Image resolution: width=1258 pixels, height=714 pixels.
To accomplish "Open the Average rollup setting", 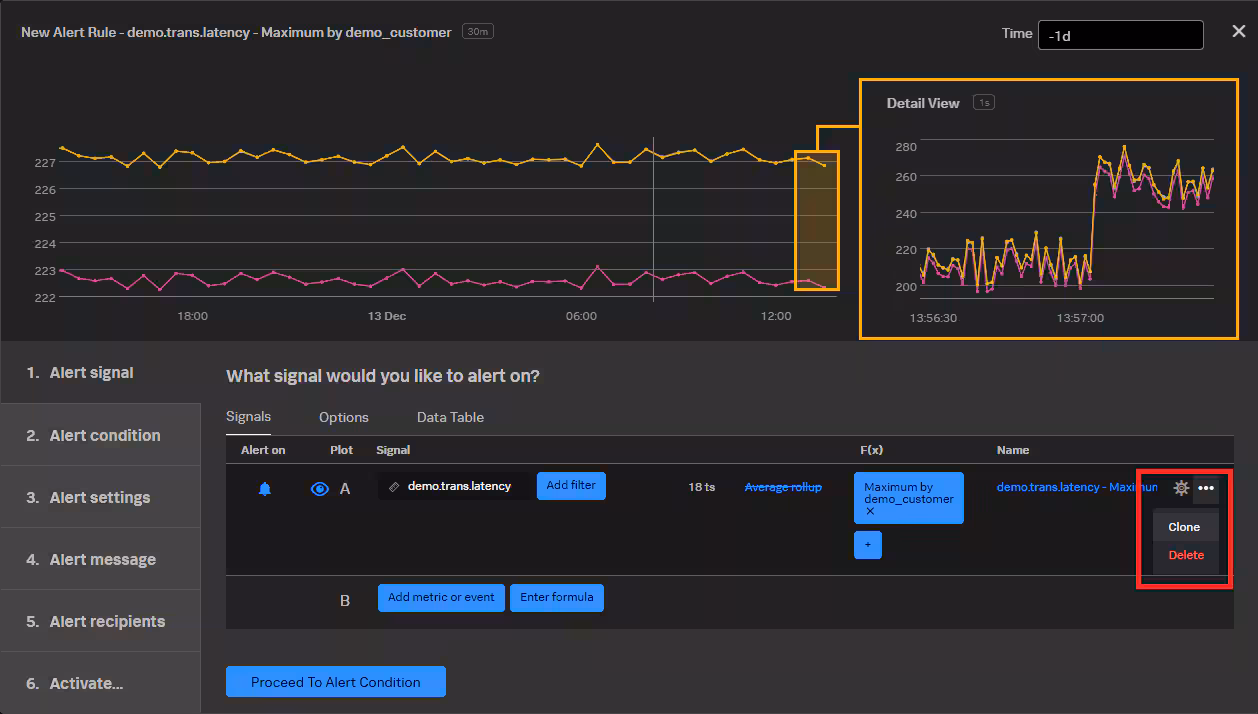I will (783, 487).
